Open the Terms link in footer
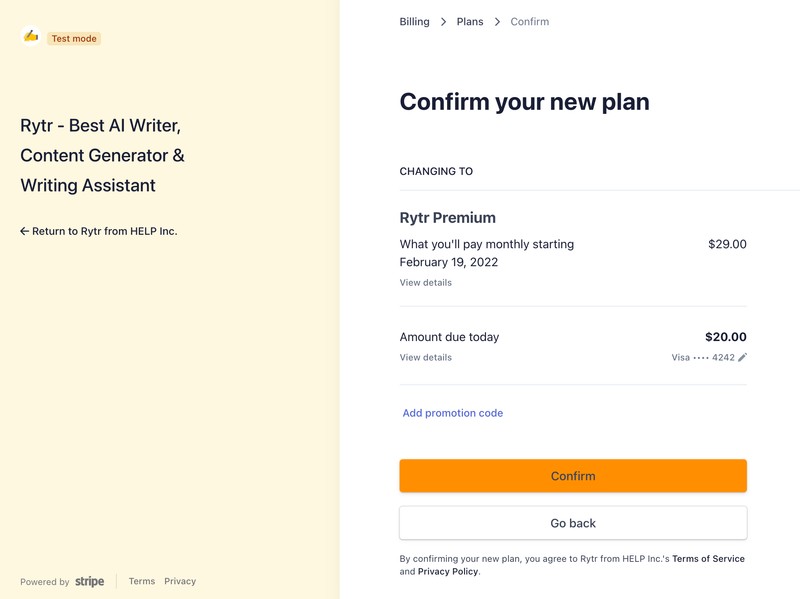The image size is (800, 599). click(x=142, y=581)
